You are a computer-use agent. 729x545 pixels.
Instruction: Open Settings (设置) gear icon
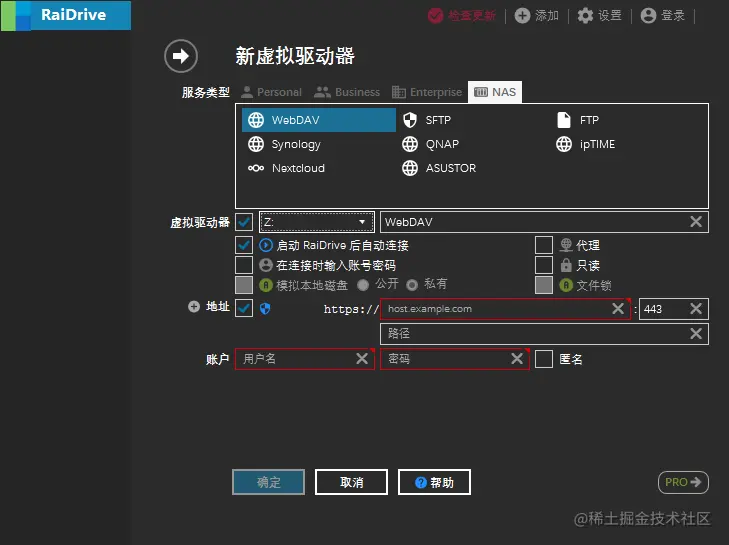[585, 16]
